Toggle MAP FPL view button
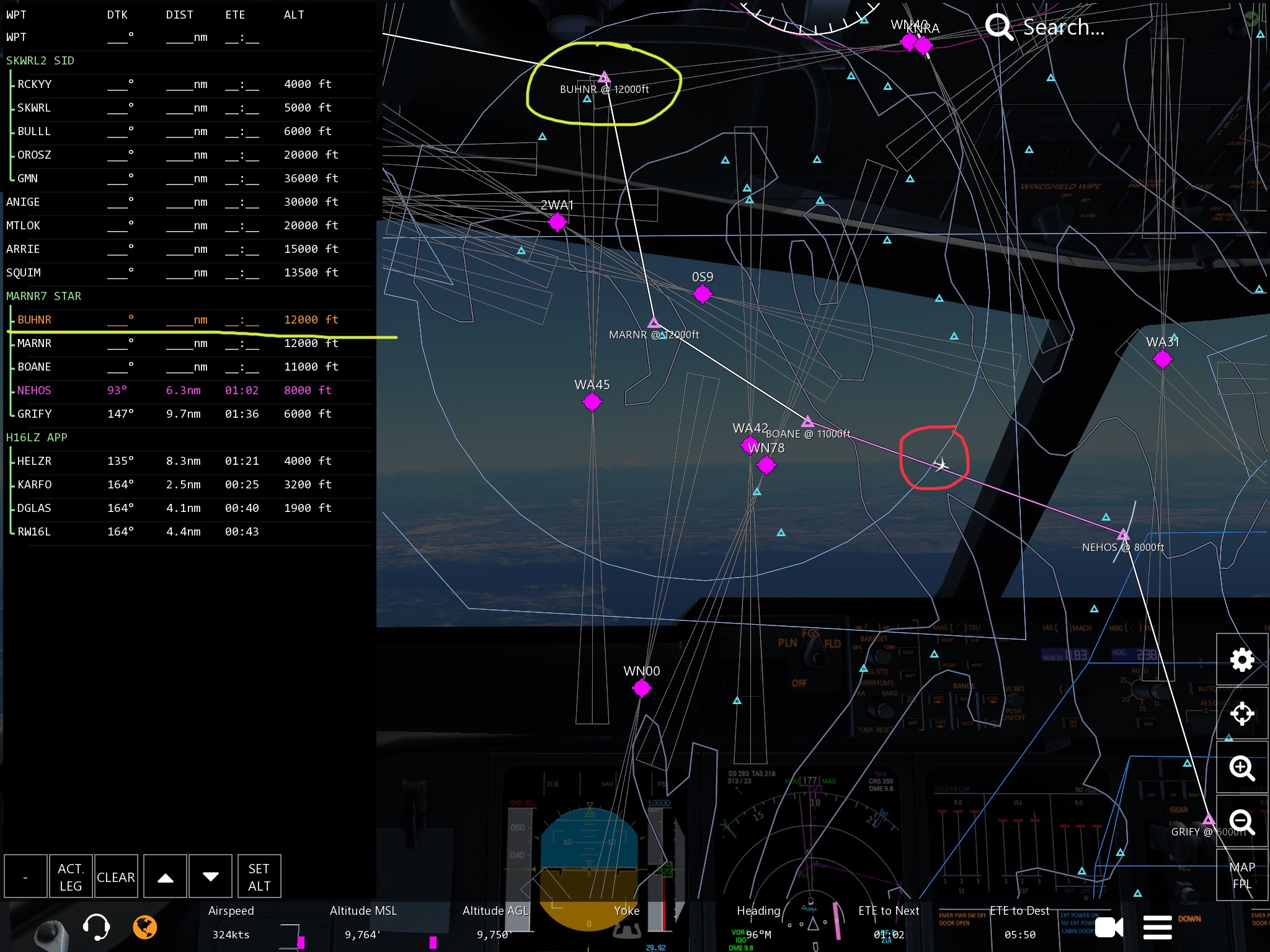 coord(1241,875)
